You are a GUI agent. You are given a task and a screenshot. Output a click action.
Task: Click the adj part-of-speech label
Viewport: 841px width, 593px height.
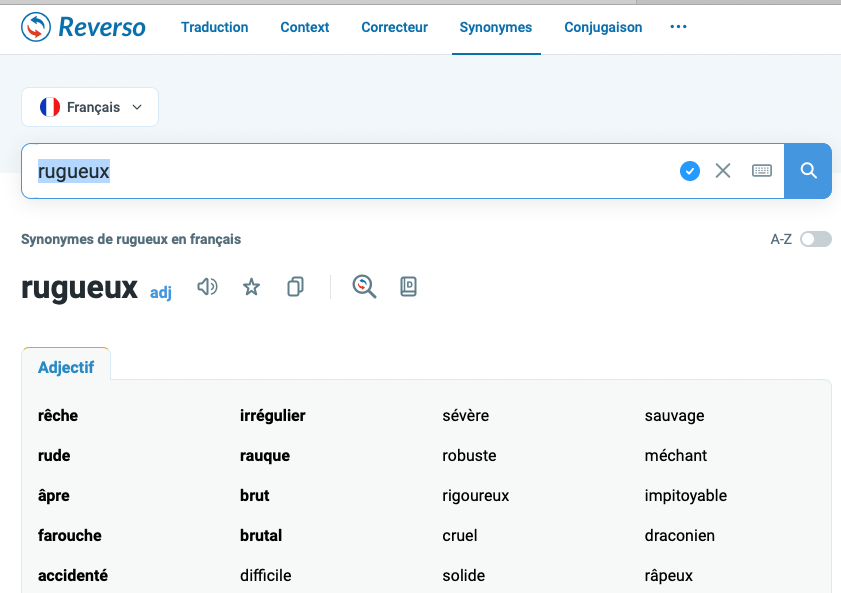coord(161,293)
